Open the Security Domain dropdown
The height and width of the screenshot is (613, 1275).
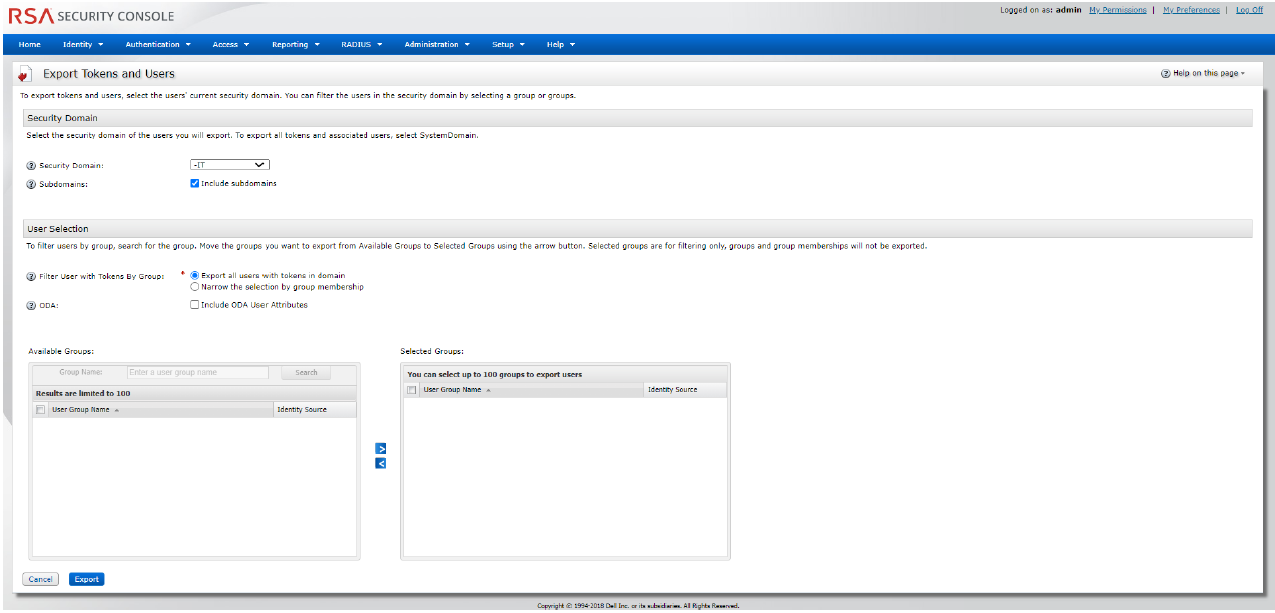230,165
